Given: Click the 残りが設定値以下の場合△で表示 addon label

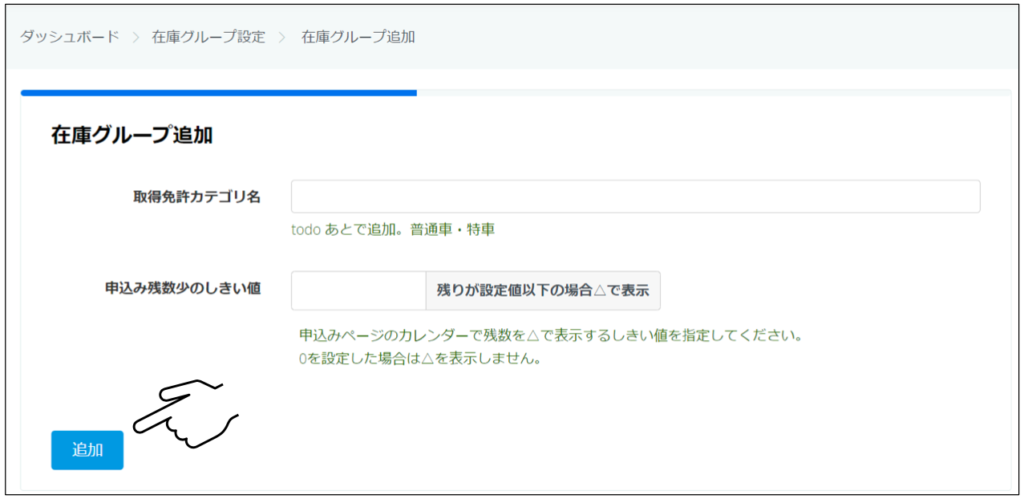Looking at the screenshot, I should (x=543, y=291).
